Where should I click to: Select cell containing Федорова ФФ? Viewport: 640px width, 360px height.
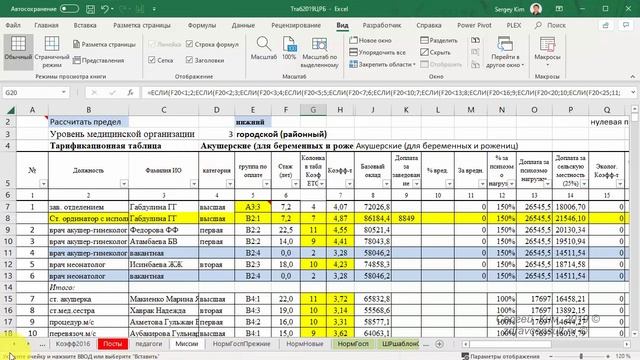point(164,230)
